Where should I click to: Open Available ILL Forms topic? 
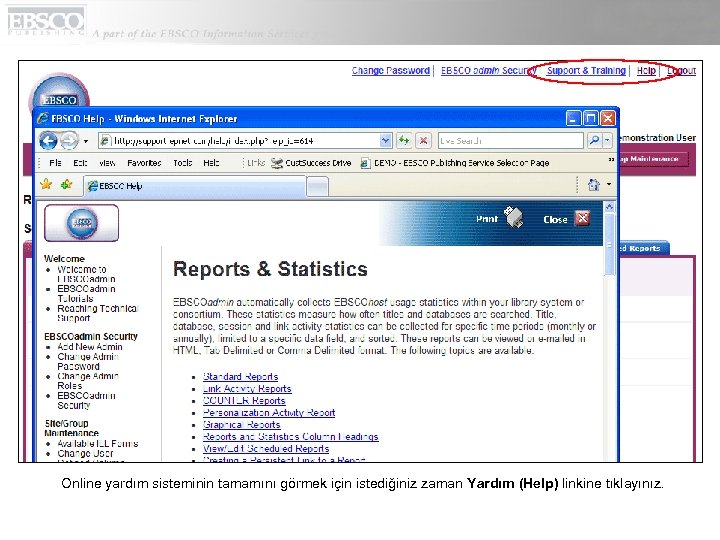[97, 444]
